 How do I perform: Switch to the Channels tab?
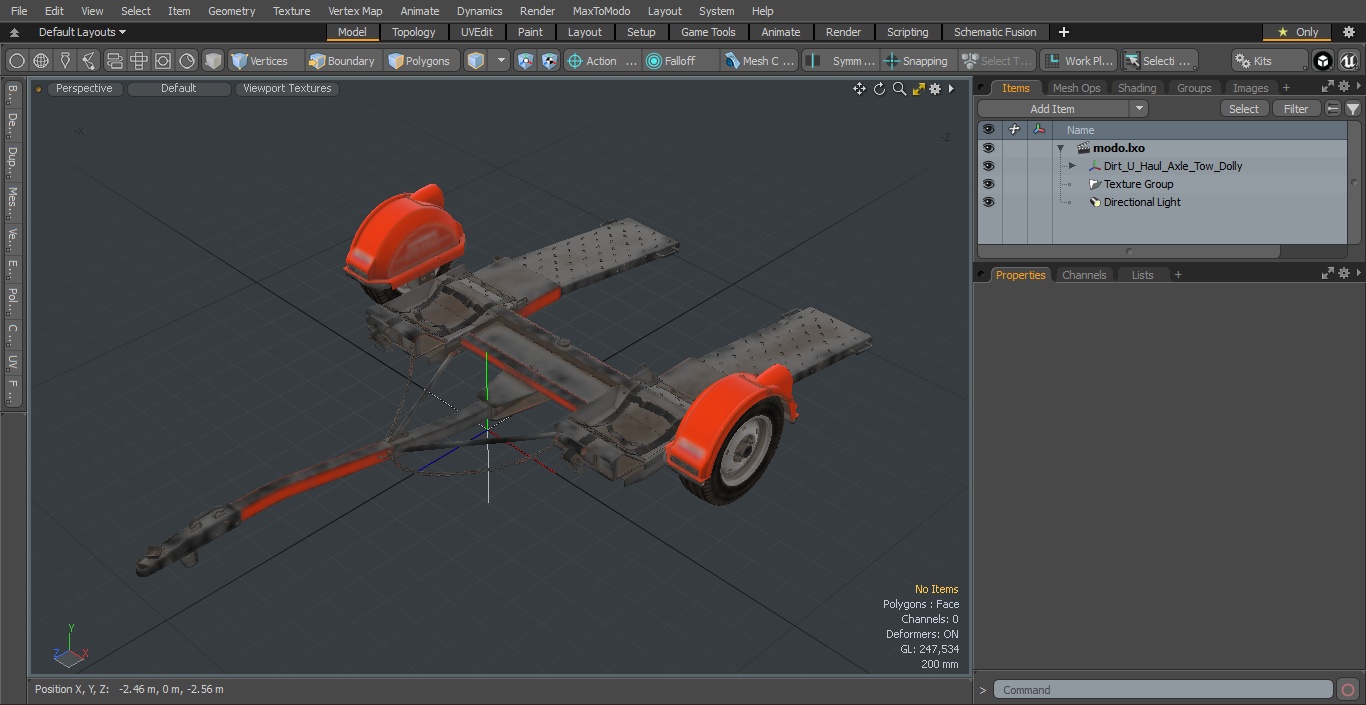click(x=1084, y=275)
